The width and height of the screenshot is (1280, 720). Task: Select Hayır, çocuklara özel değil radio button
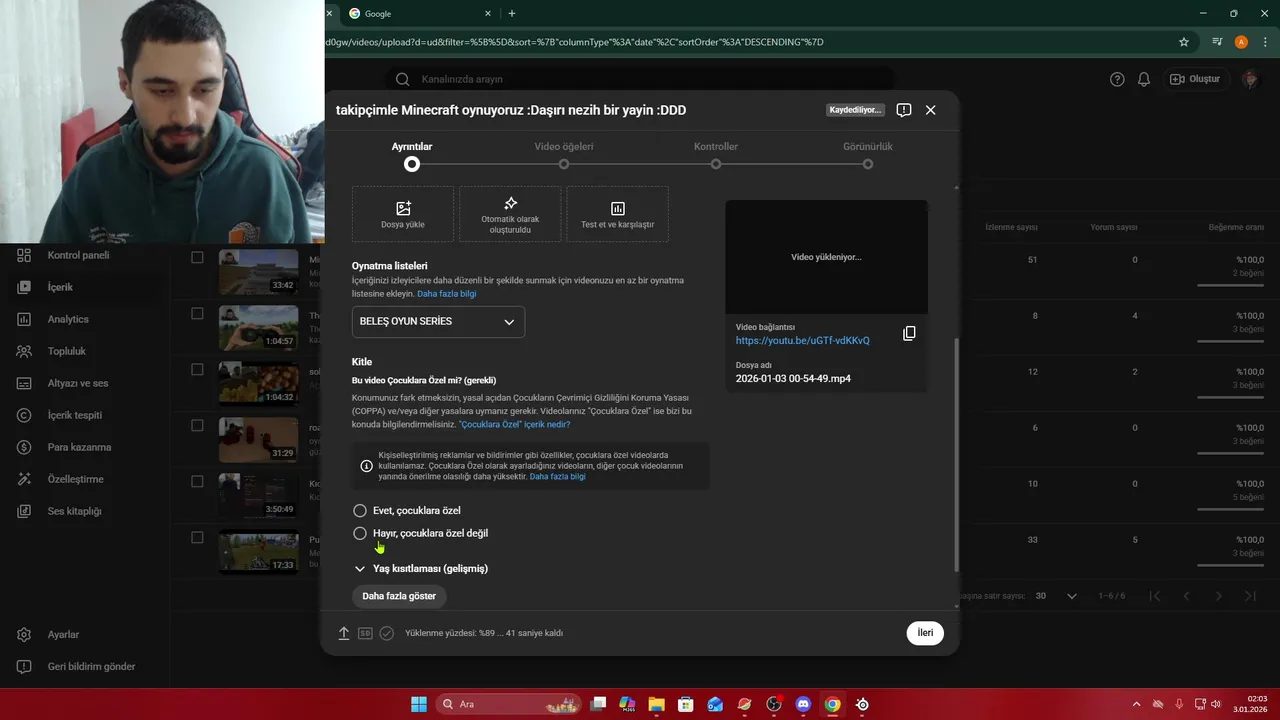click(x=360, y=533)
